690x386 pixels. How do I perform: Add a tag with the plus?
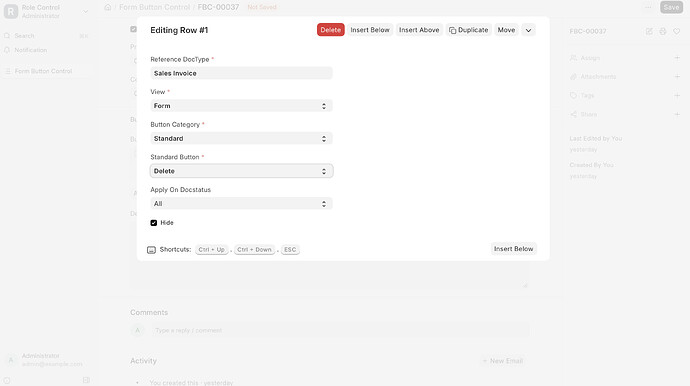(x=677, y=96)
